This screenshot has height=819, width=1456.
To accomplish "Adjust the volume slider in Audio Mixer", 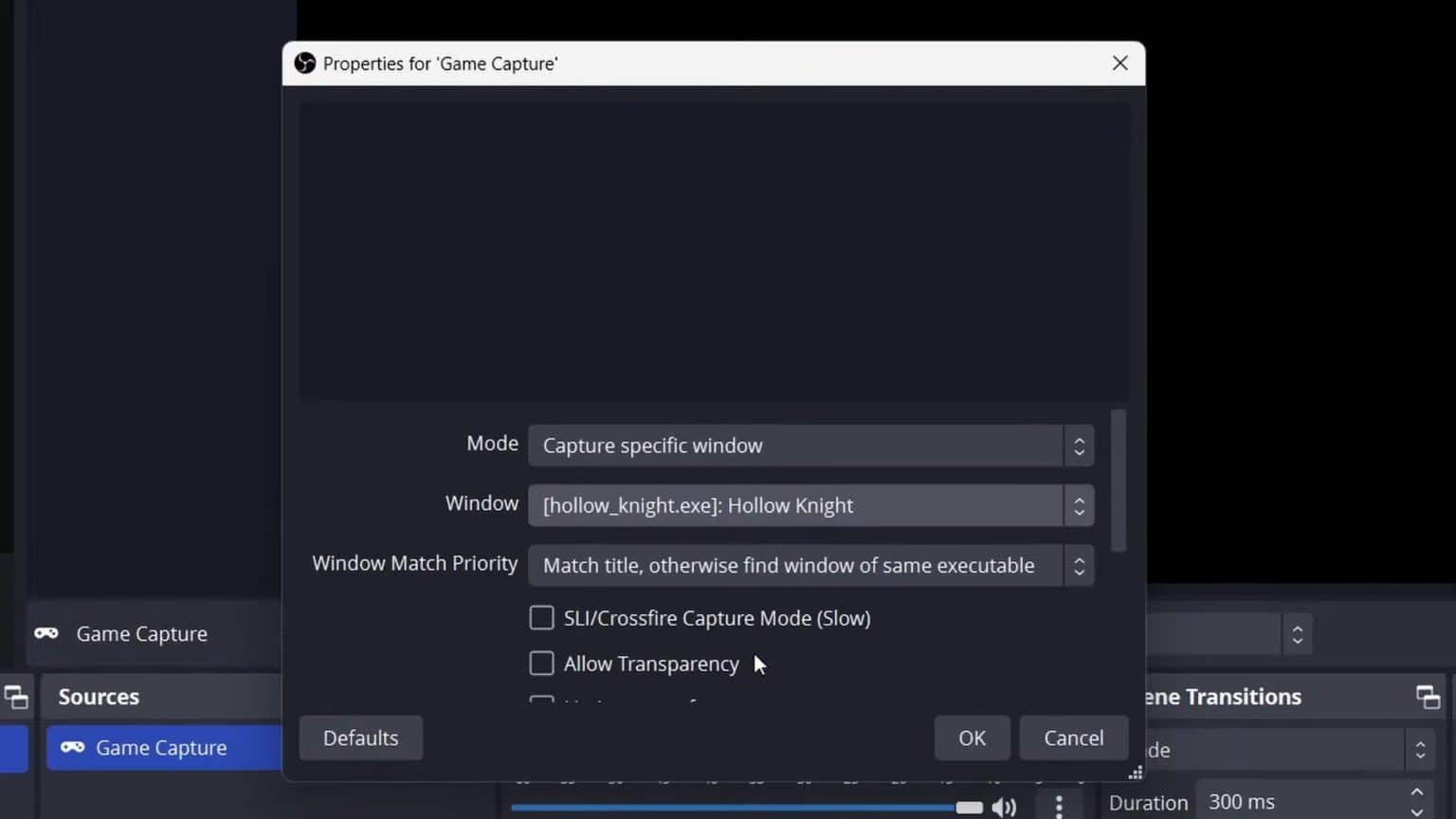I will (x=969, y=807).
